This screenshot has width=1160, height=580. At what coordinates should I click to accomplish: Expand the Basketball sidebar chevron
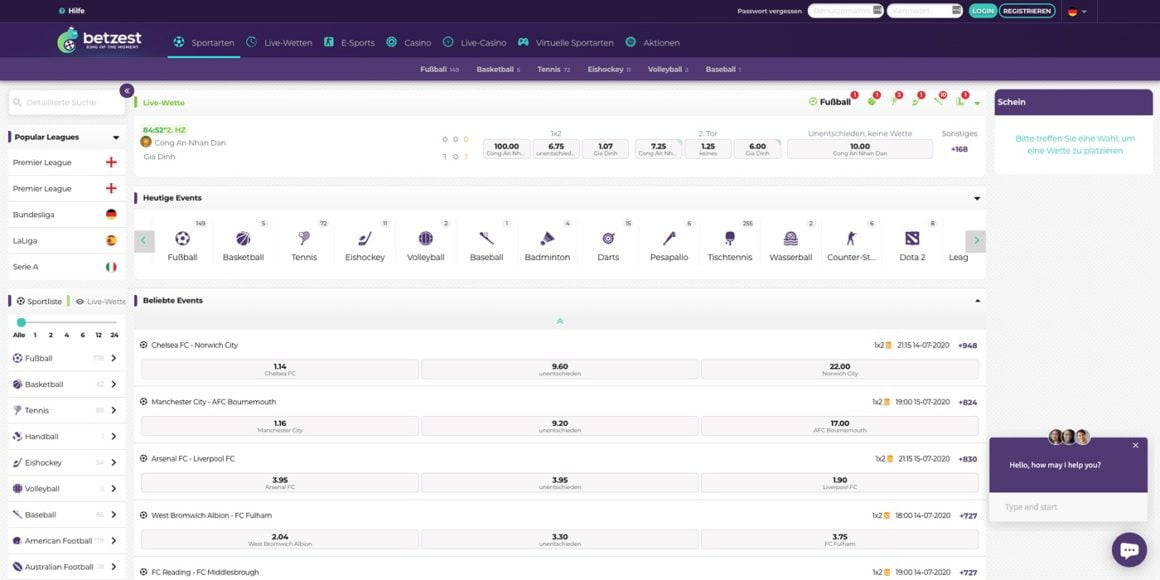[114, 384]
